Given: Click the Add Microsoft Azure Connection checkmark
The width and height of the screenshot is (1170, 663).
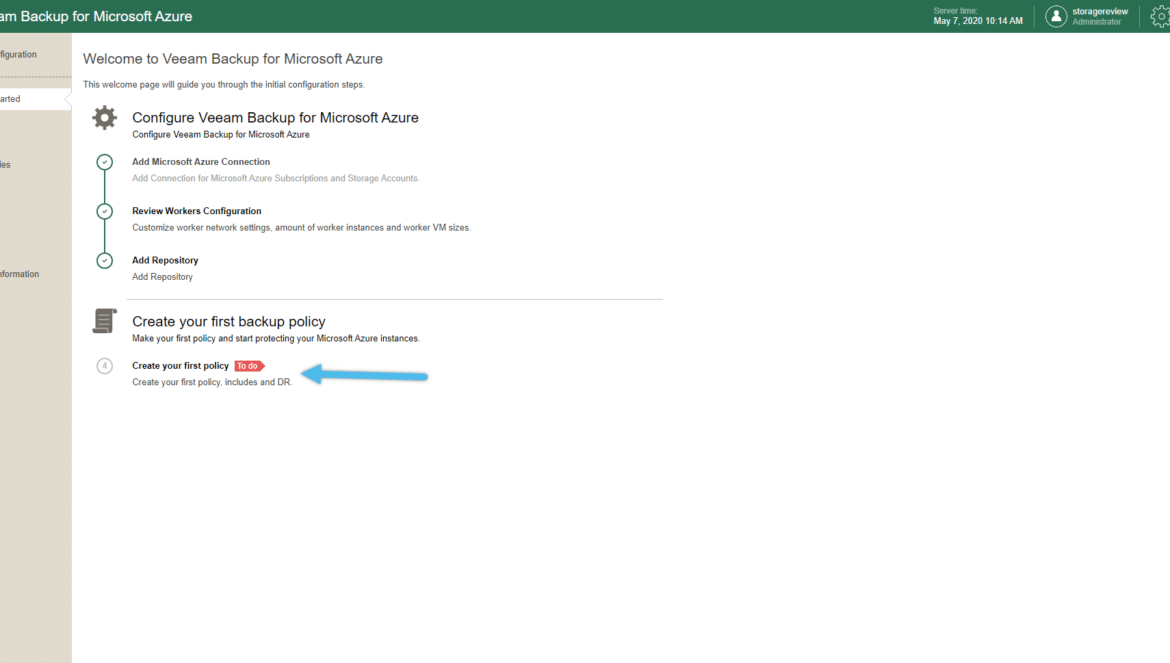Looking at the screenshot, I should point(104,162).
